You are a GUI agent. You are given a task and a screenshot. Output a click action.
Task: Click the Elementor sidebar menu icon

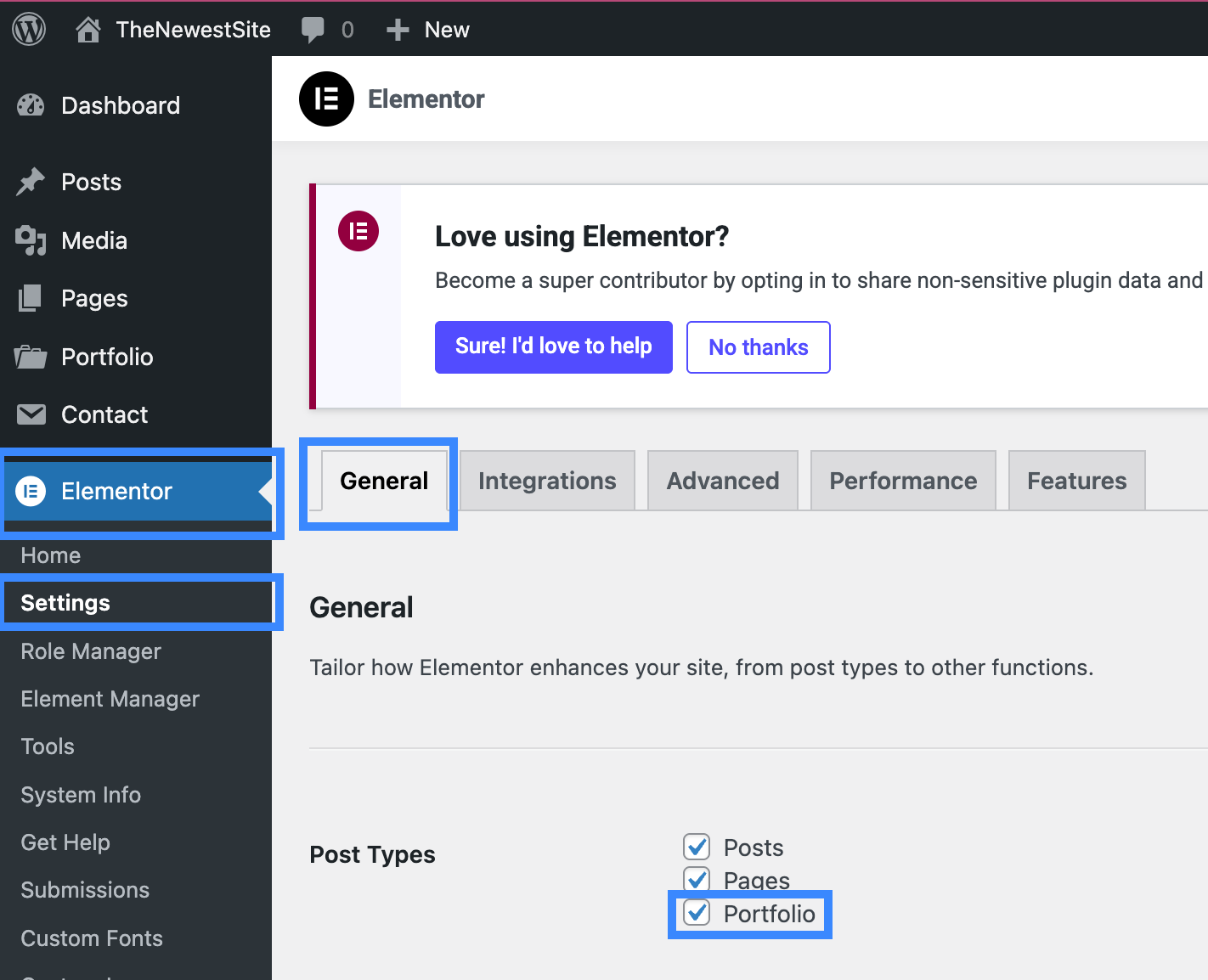(x=31, y=491)
